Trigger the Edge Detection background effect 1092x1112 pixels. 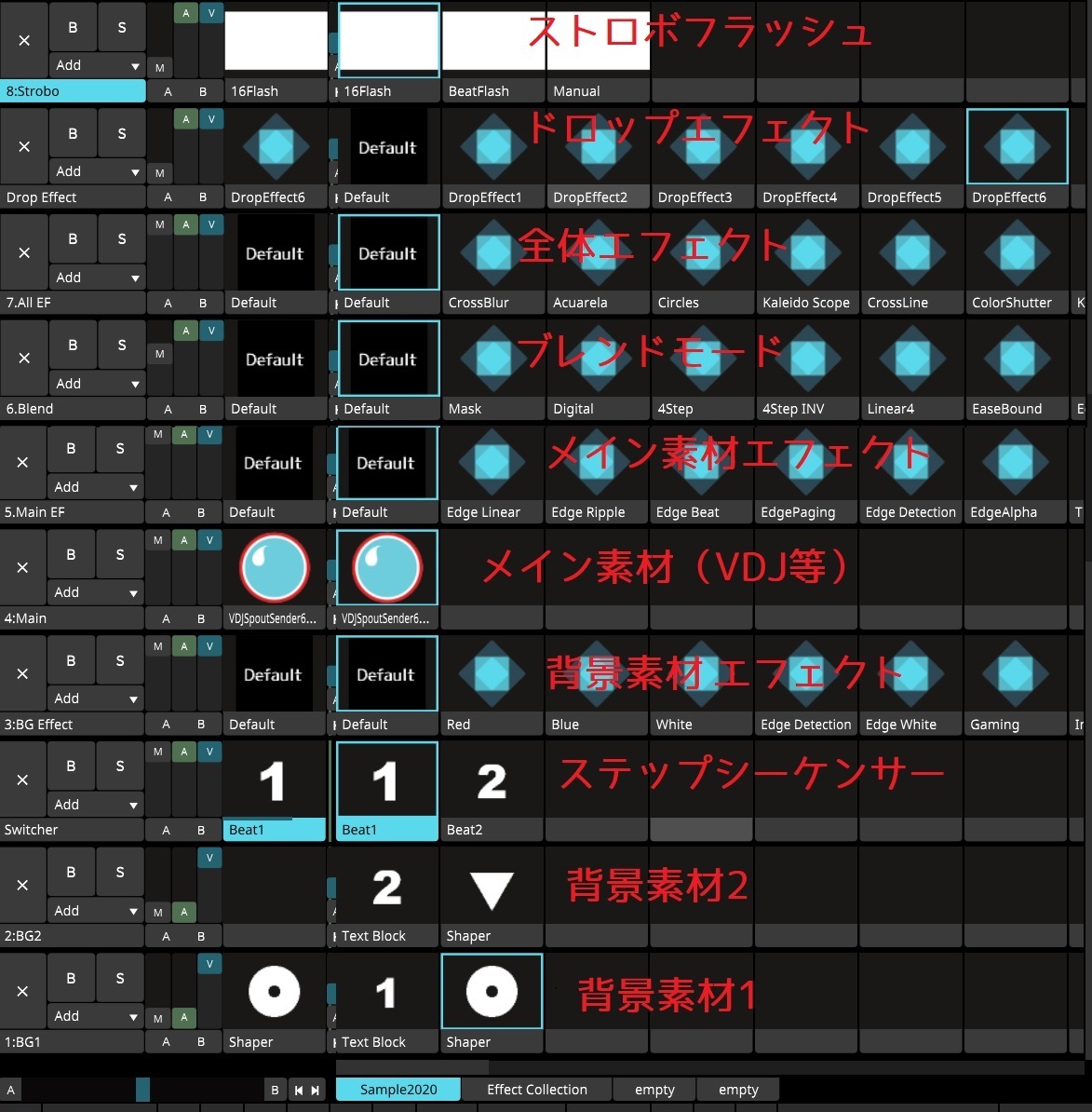806,672
